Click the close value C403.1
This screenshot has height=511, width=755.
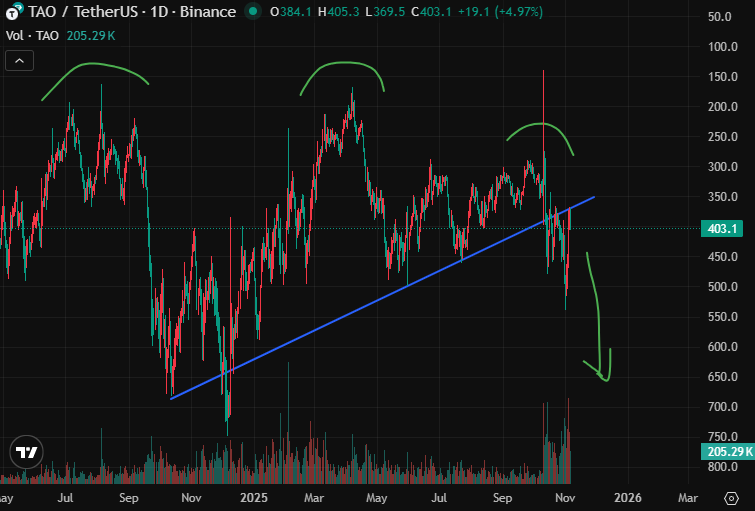pos(431,12)
